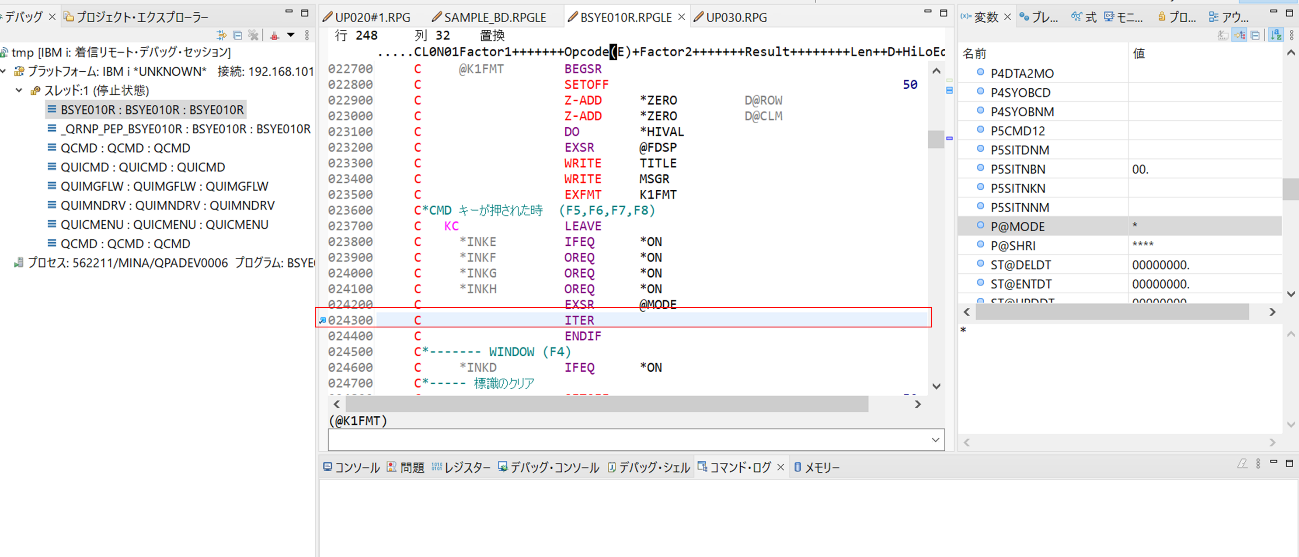Switch to the レジスター tab
The width and height of the screenshot is (1299, 557).
click(461, 467)
